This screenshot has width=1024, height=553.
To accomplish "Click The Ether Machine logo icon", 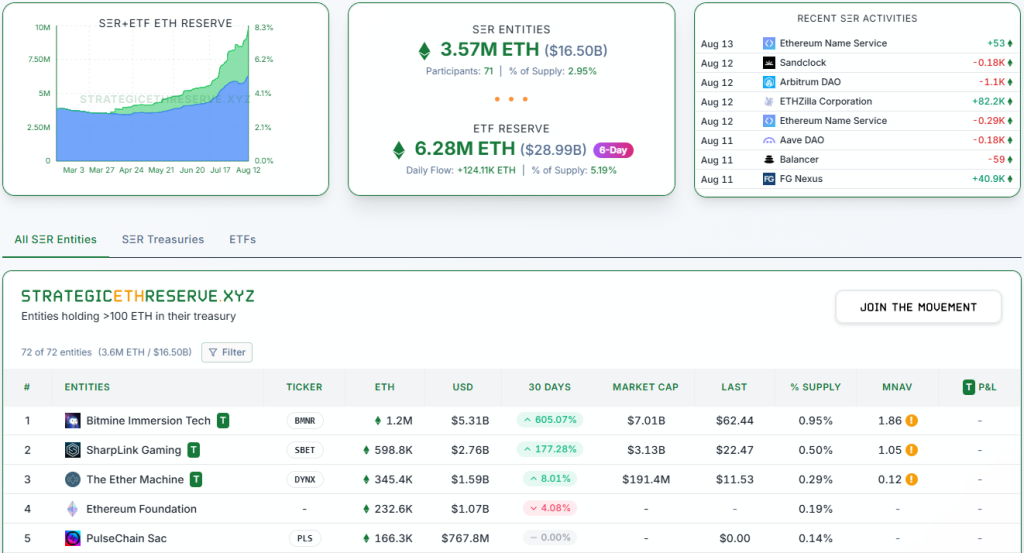I will 72,479.
